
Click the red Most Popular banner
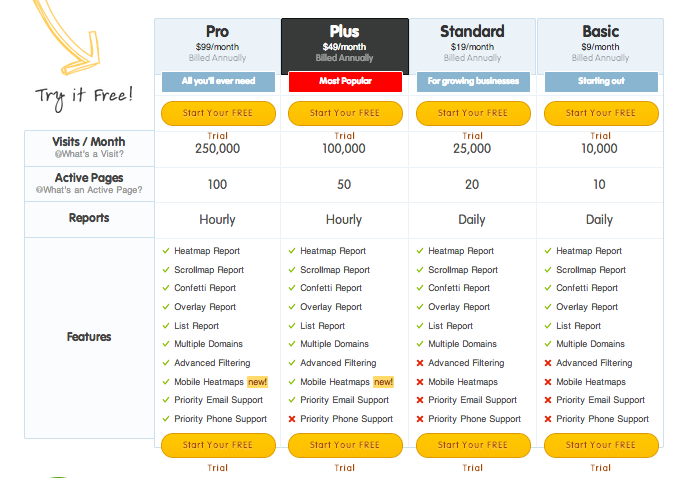click(345, 82)
